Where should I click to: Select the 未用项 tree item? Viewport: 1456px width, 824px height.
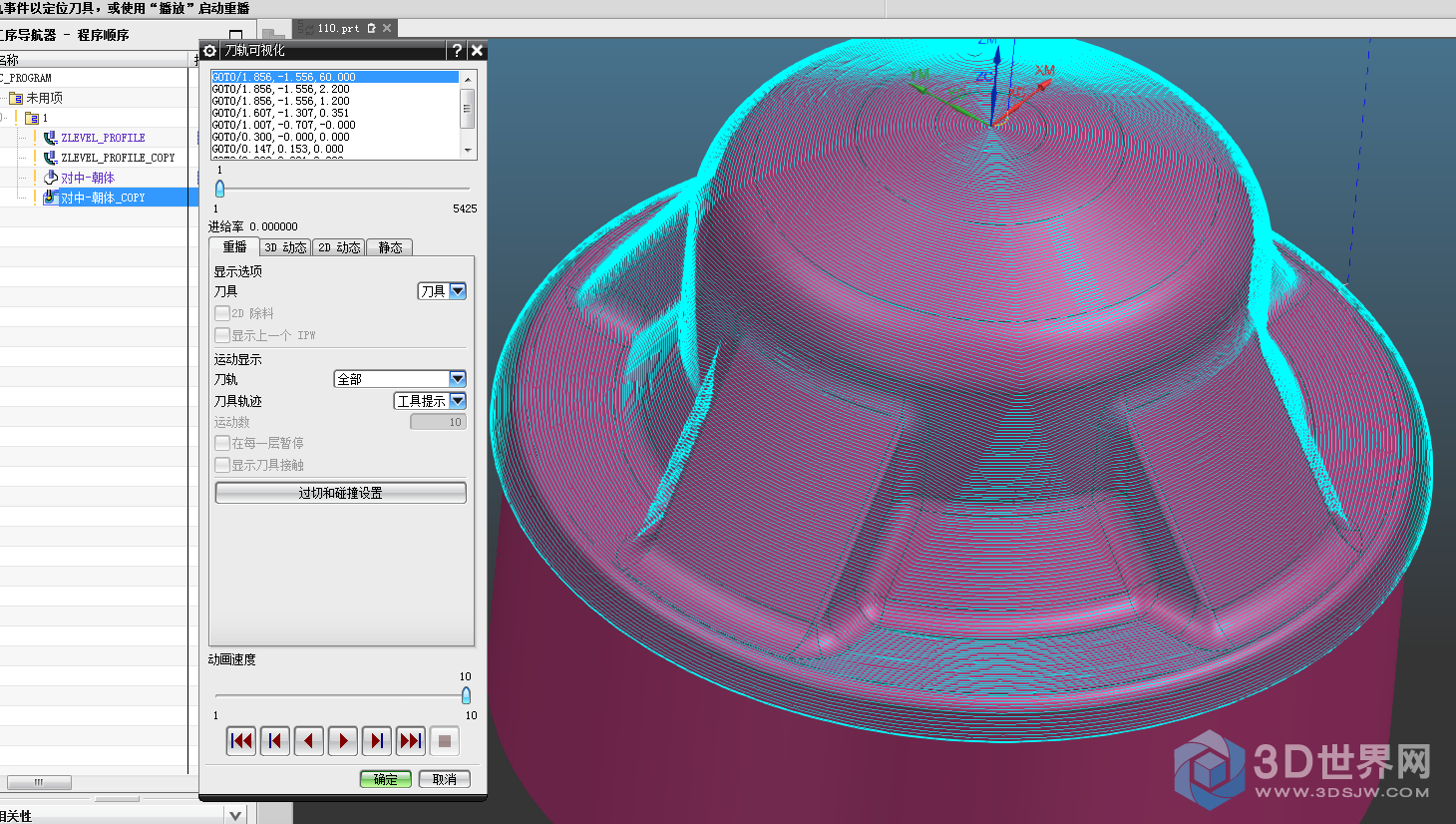pyautogui.click(x=44, y=98)
